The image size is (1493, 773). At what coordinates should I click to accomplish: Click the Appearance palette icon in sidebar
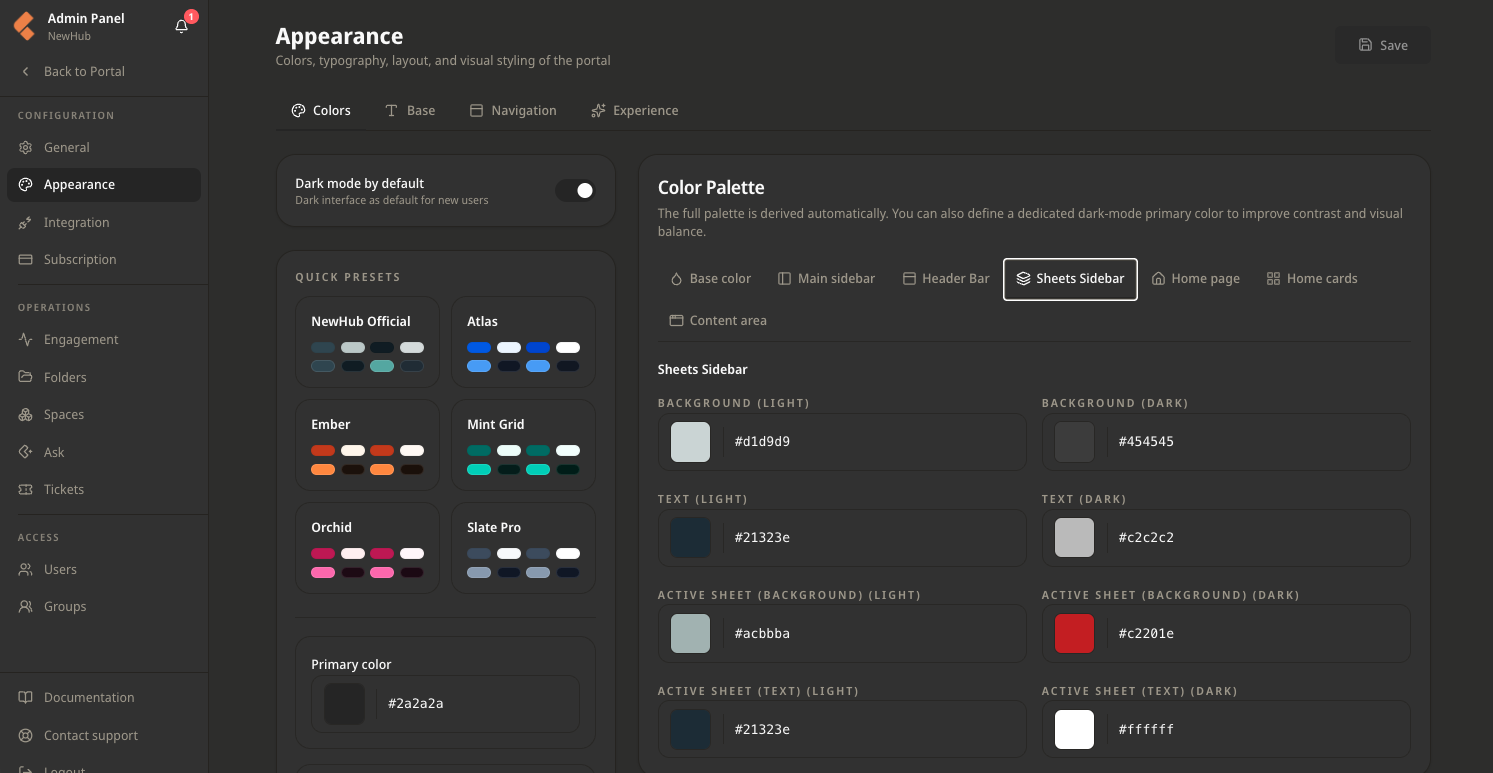(x=26, y=185)
